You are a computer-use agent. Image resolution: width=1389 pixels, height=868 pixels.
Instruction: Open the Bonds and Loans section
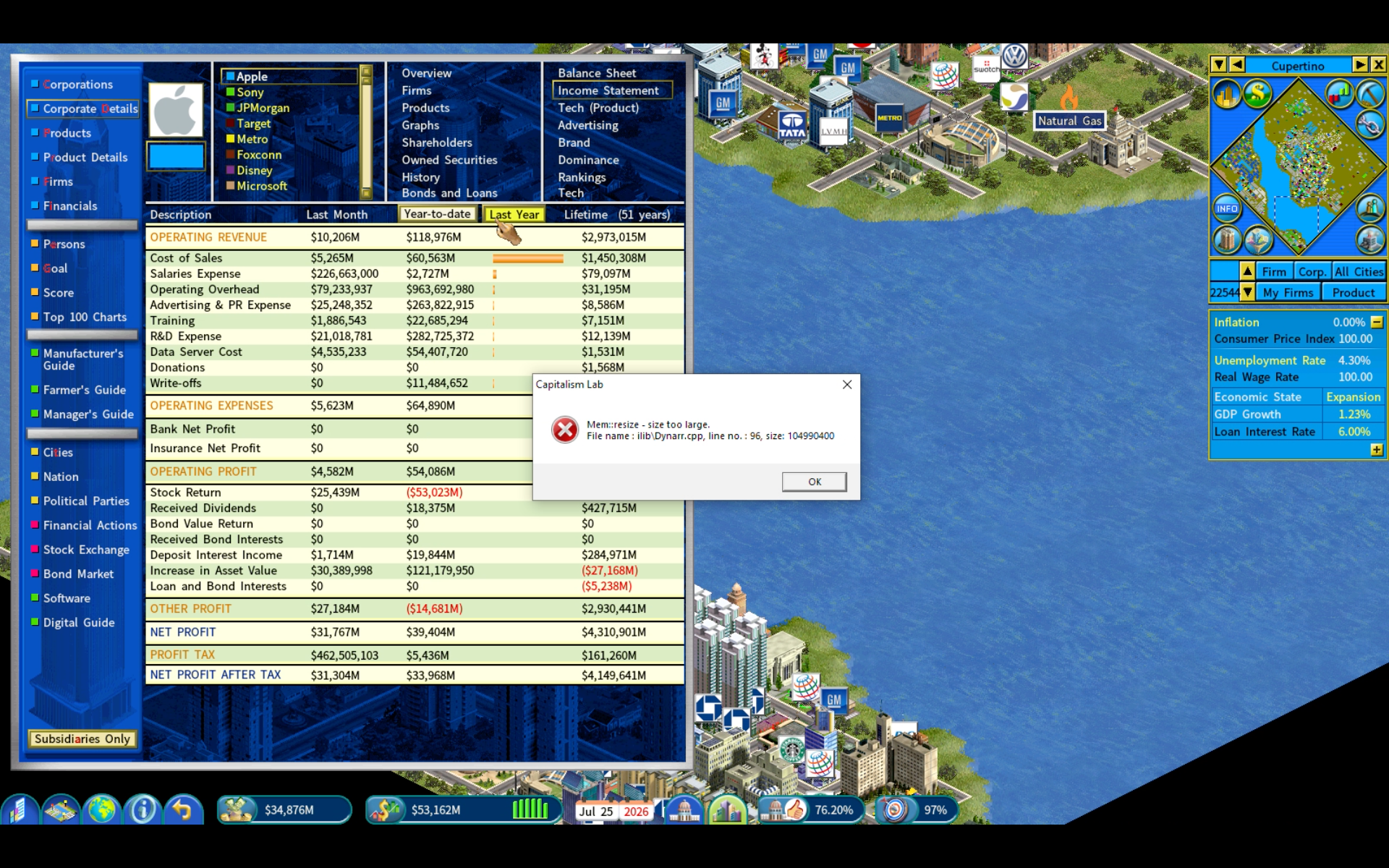[x=449, y=193]
